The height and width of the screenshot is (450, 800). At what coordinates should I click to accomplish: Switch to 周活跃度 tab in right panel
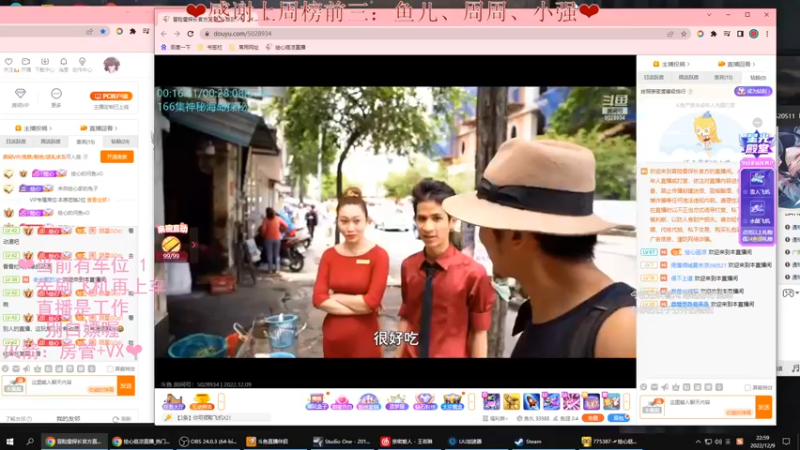(688, 78)
